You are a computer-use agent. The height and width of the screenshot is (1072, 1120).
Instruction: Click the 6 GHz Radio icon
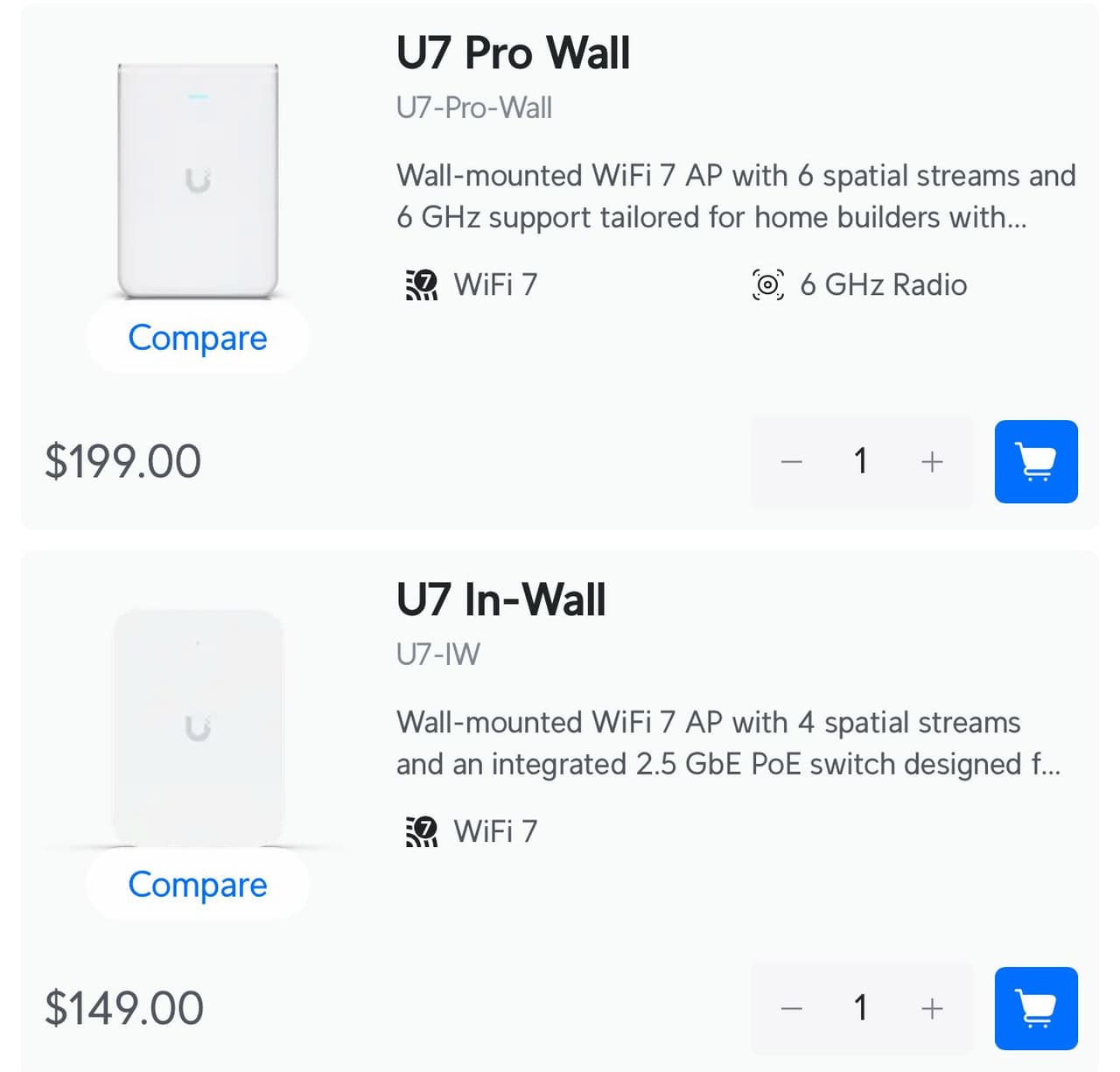coord(767,284)
